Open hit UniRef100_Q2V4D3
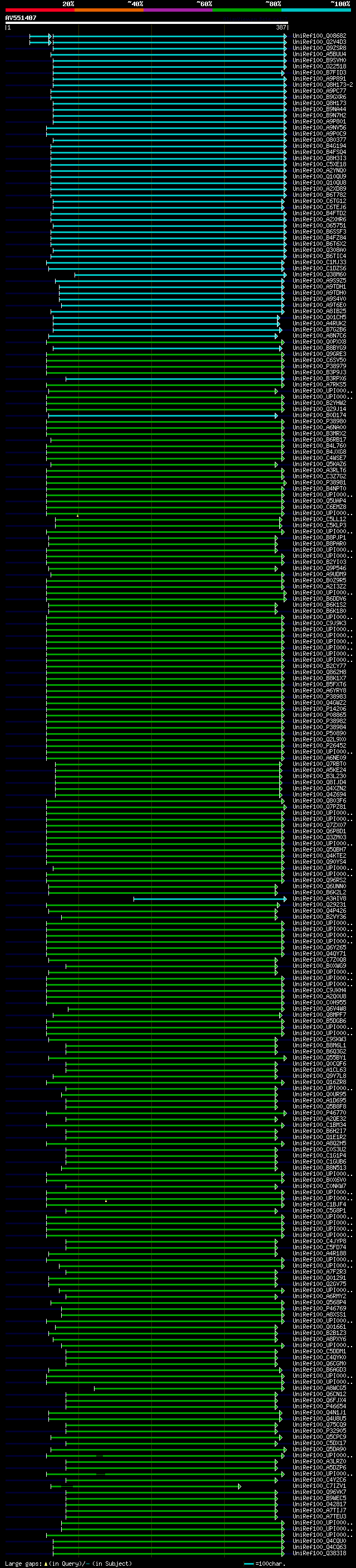356x1568 pixels. (319, 42)
